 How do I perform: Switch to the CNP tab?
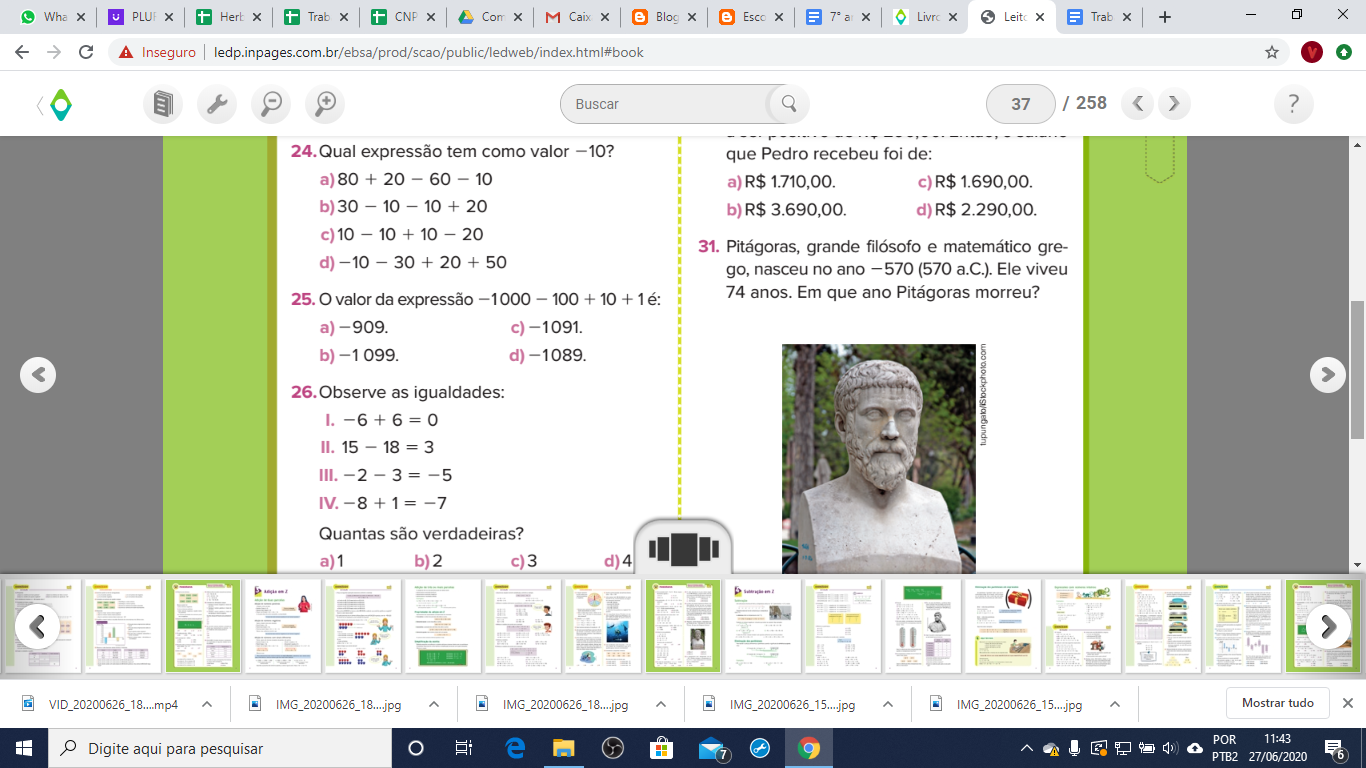[x=401, y=17]
